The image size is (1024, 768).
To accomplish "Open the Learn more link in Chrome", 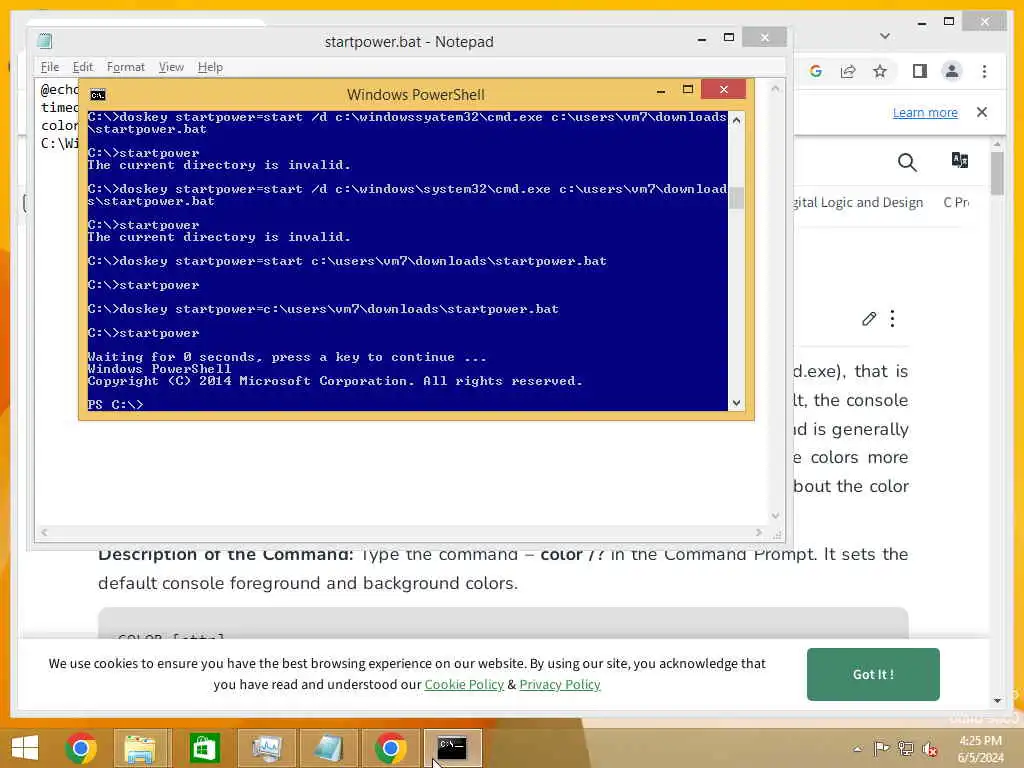I will pos(925,112).
